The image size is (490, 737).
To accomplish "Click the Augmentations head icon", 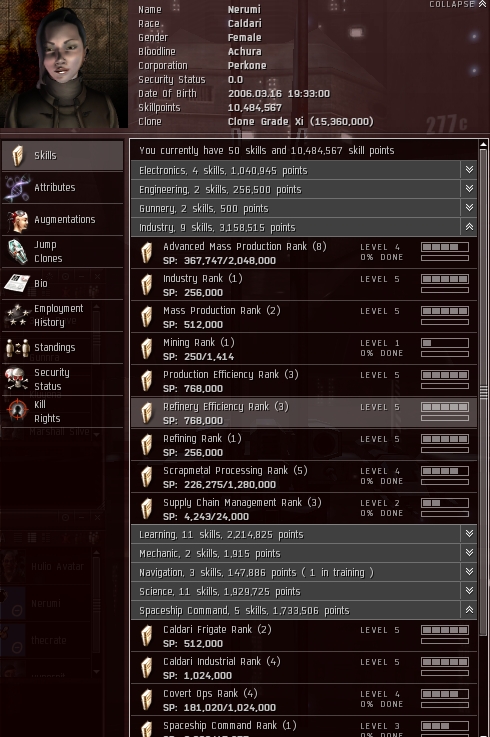I will click(x=17, y=220).
